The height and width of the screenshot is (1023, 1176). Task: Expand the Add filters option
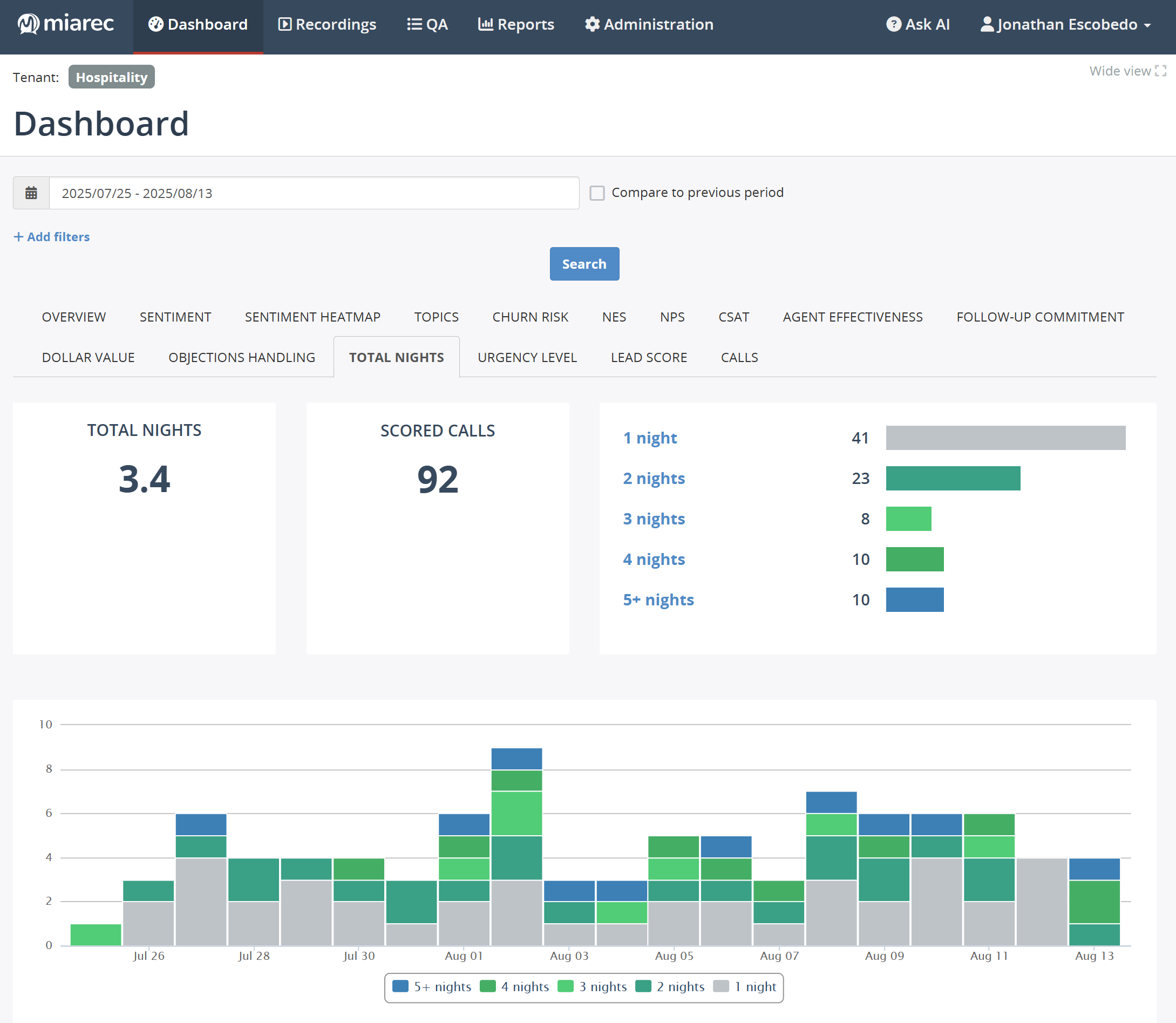tap(52, 237)
